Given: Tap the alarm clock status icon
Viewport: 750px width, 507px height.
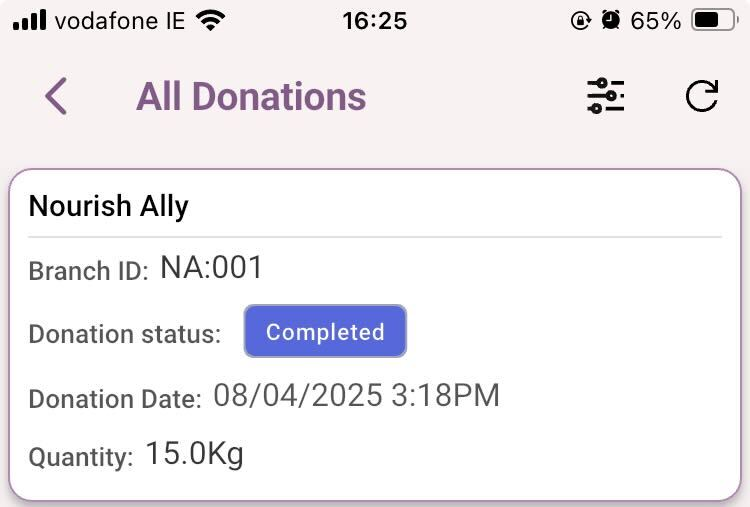Looking at the screenshot, I should tap(611, 20).
